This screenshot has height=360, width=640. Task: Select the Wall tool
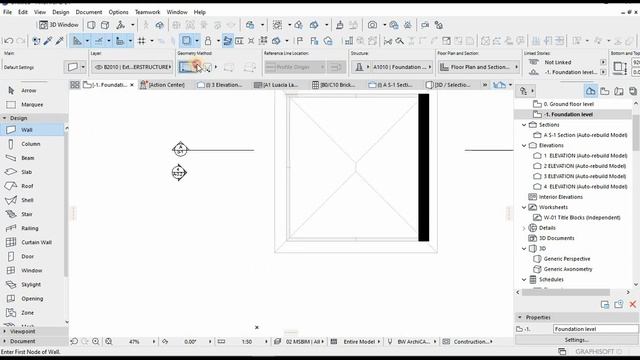click(33, 130)
